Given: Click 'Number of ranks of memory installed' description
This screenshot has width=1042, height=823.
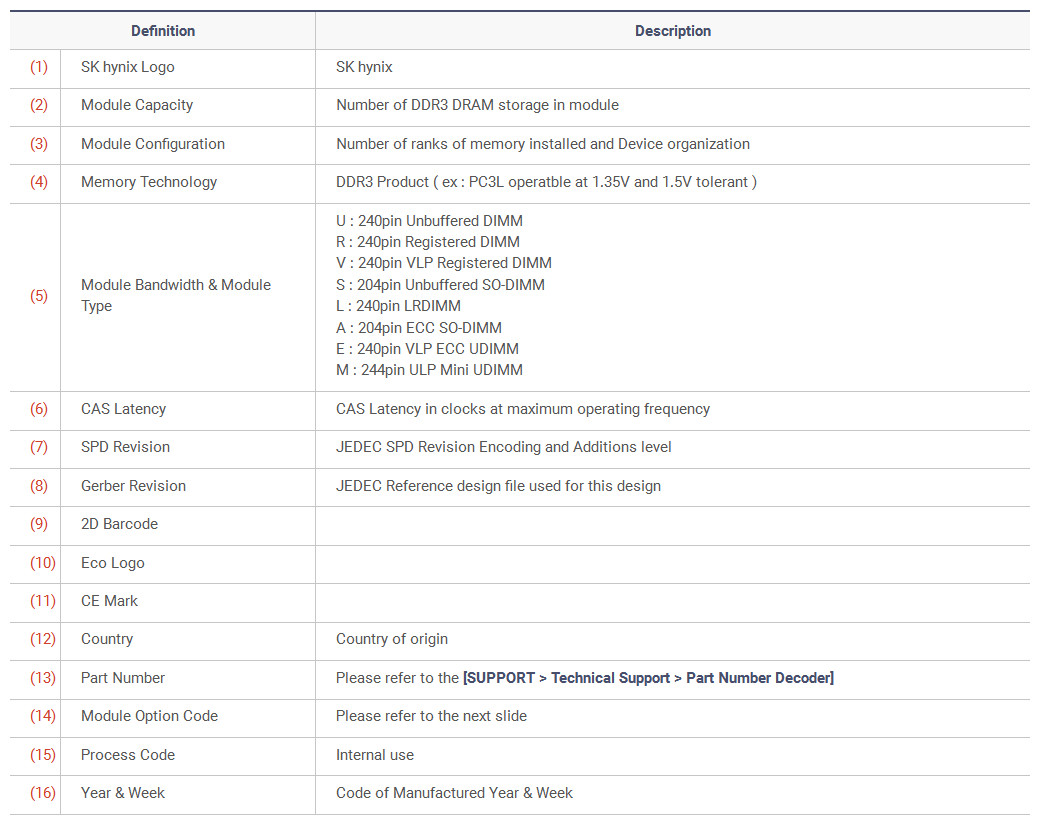Looking at the screenshot, I should coord(543,144).
